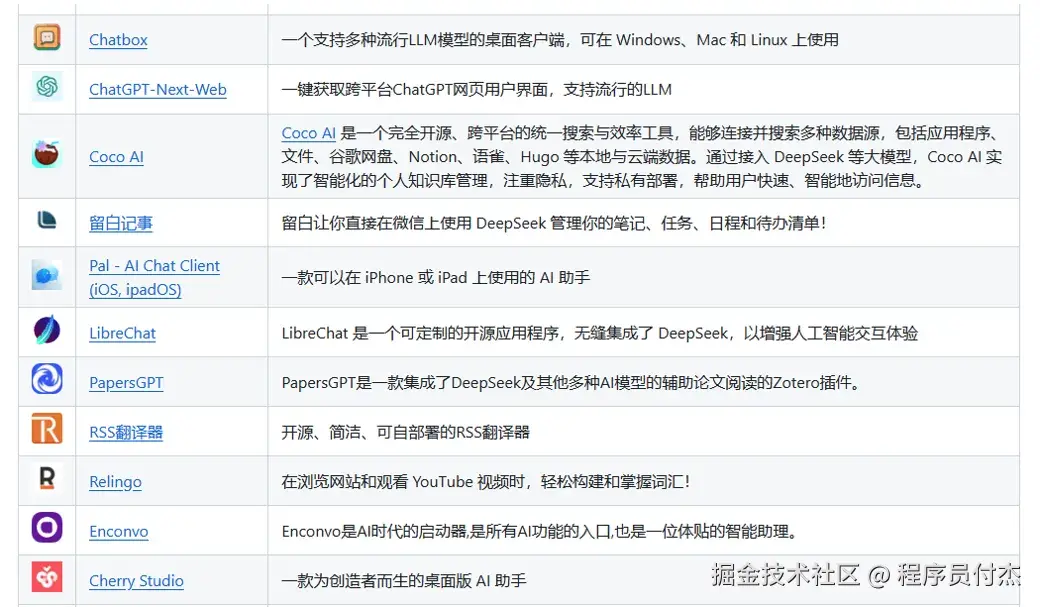This screenshot has height=607, width=1040.
Task: Click the Cherry Studio red icon
Action: [x=47, y=577]
